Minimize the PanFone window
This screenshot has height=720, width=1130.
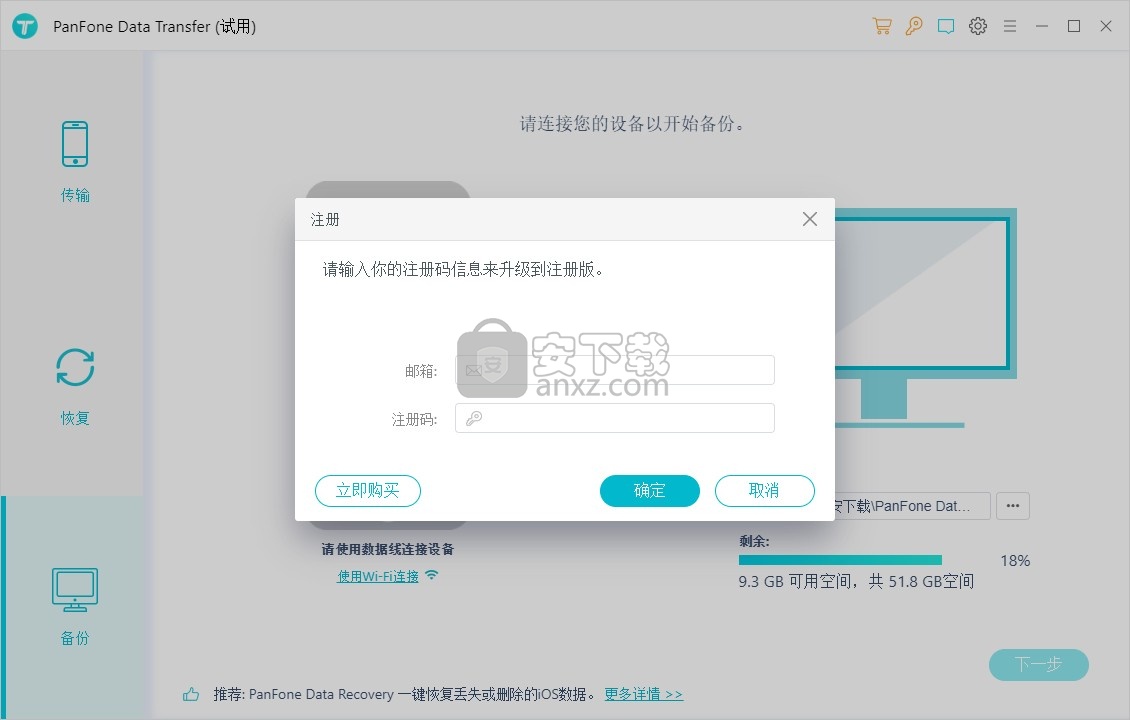pos(1042,26)
